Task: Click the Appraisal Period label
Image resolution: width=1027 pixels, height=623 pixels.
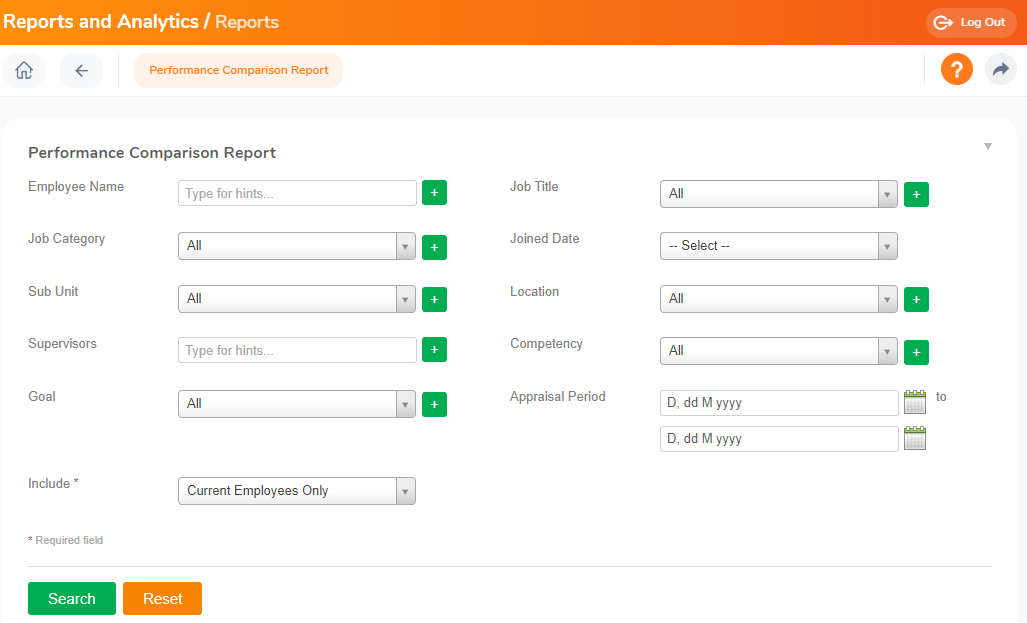Action: (x=557, y=397)
